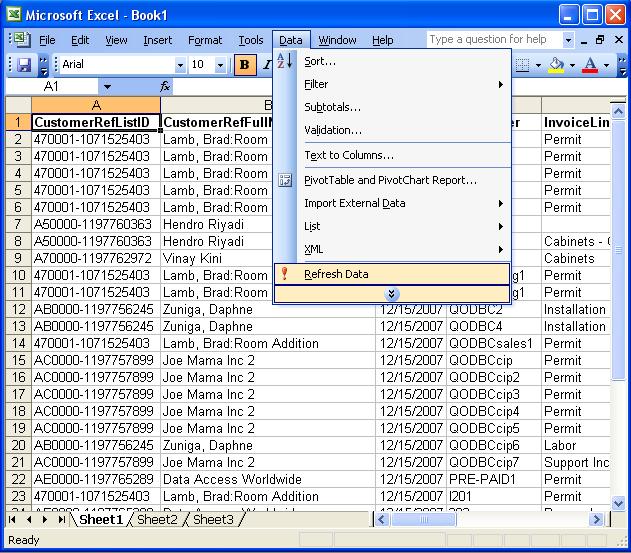Click vertical scrollbar up arrow

tap(618, 110)
